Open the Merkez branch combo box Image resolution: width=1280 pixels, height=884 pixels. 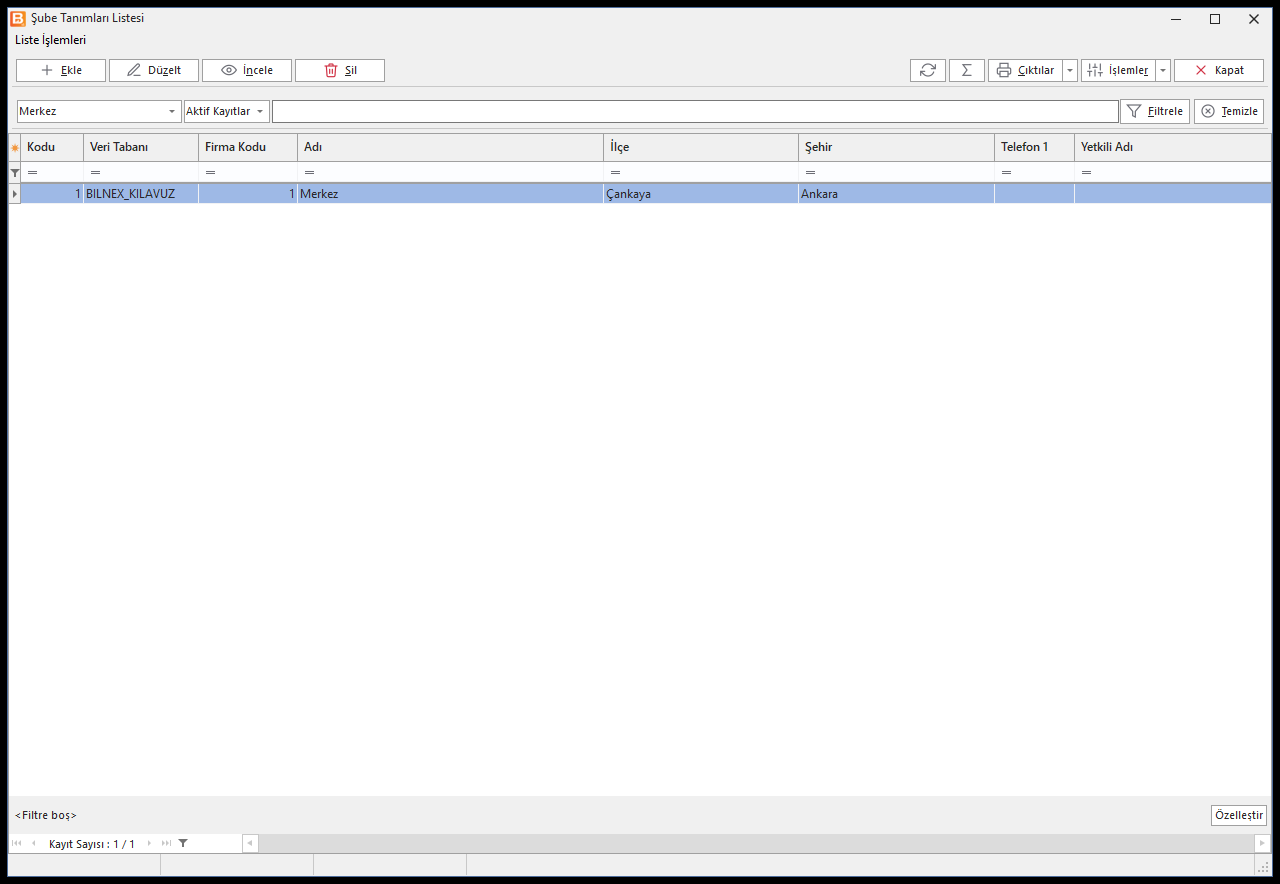99,111
